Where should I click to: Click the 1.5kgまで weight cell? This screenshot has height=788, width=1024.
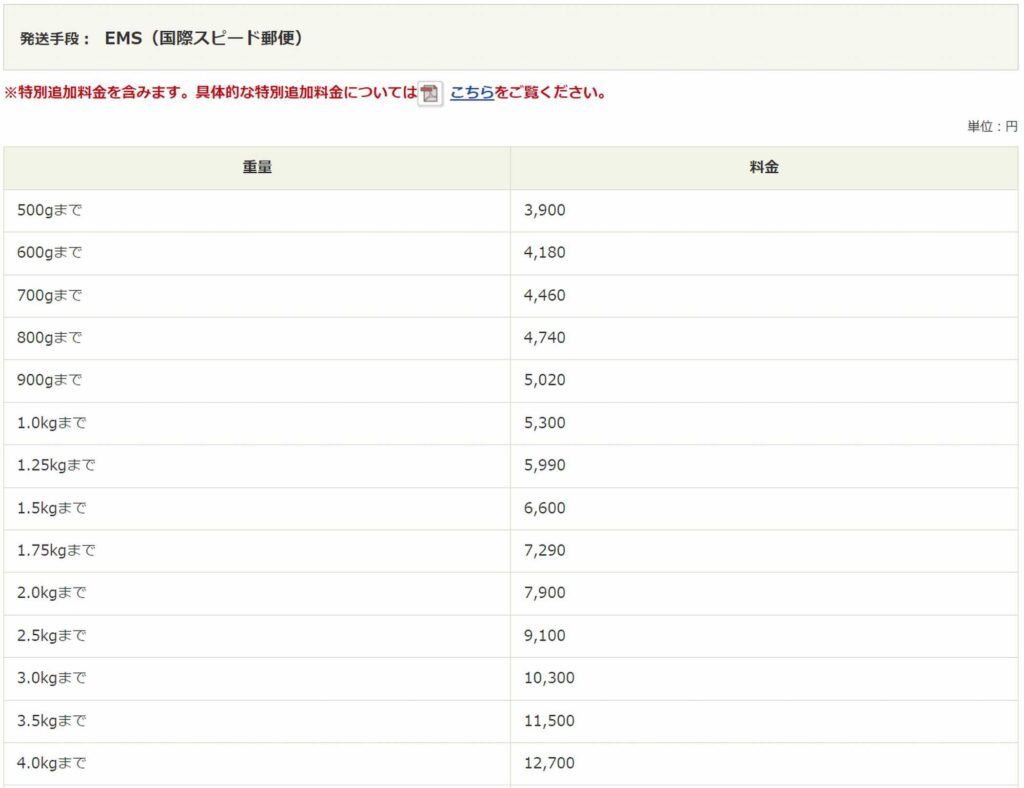52,508
